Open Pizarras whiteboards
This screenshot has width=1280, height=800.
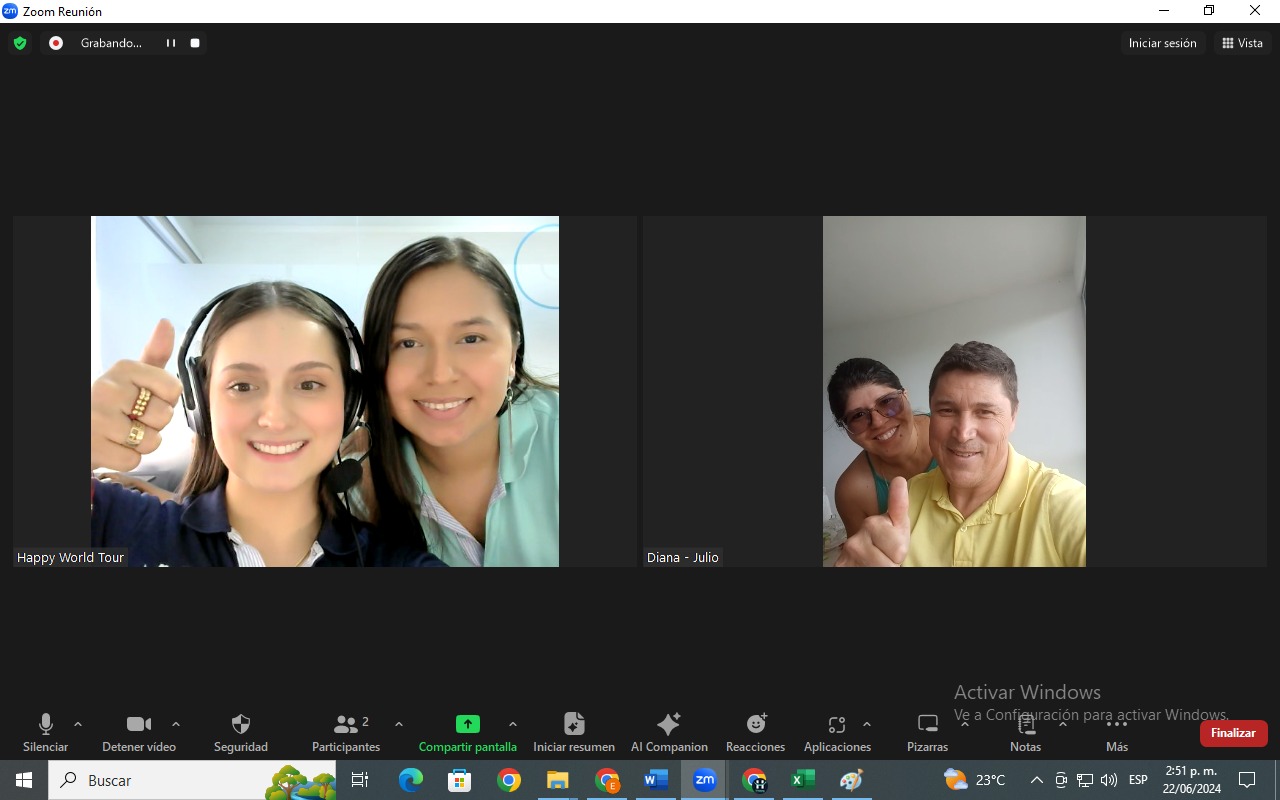[x=927, y=733]
